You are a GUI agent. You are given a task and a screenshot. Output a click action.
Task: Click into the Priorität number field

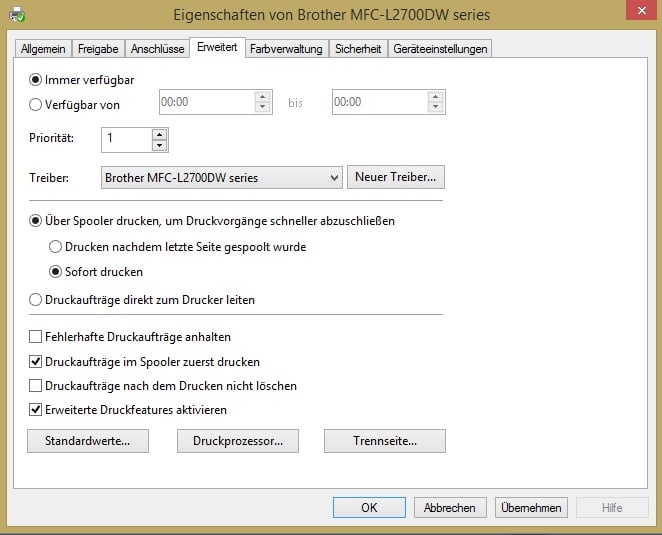tap(126, 139)
